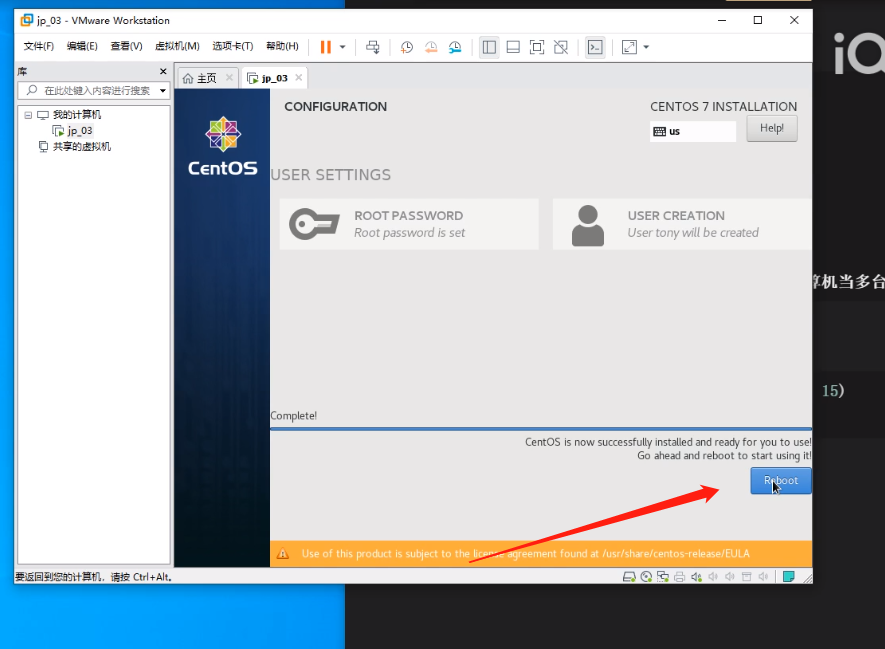Switch to Unity mode icon

(x=560, y=47)
